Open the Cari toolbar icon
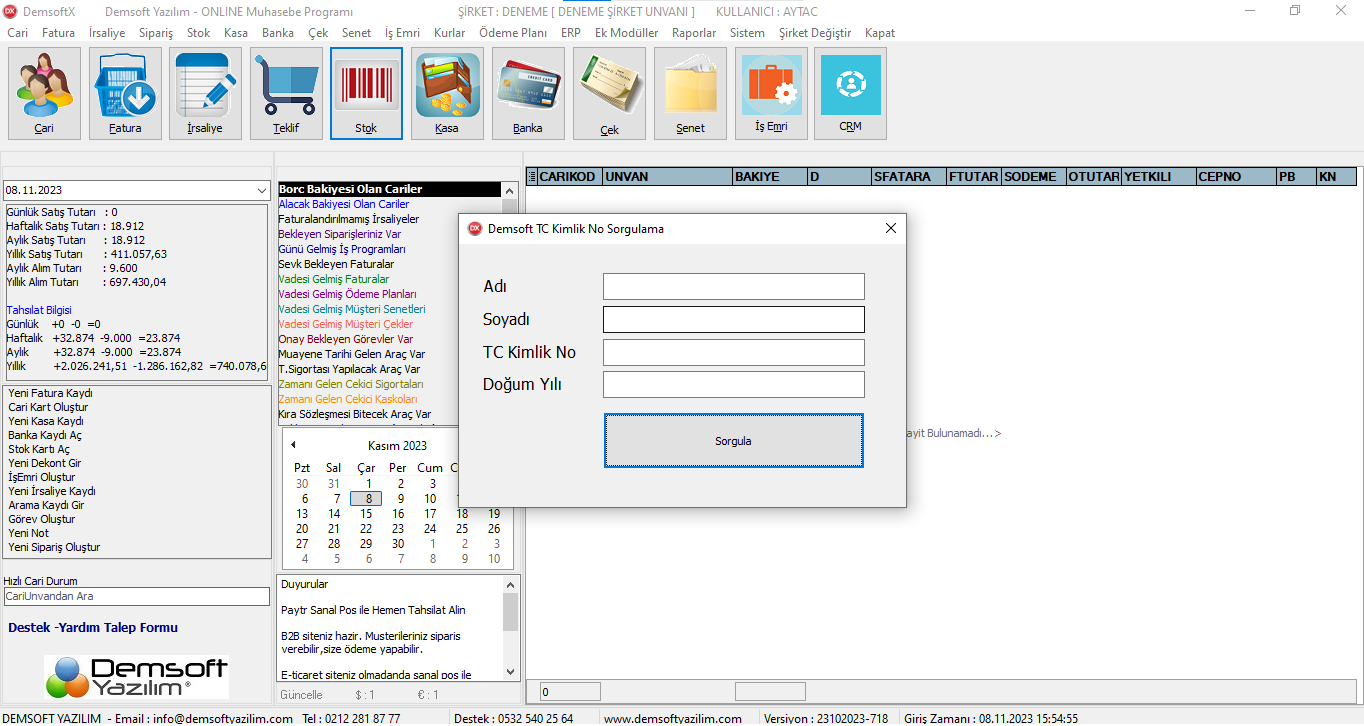This screenshot has height=726, width=1364. (x=44, y=93)
